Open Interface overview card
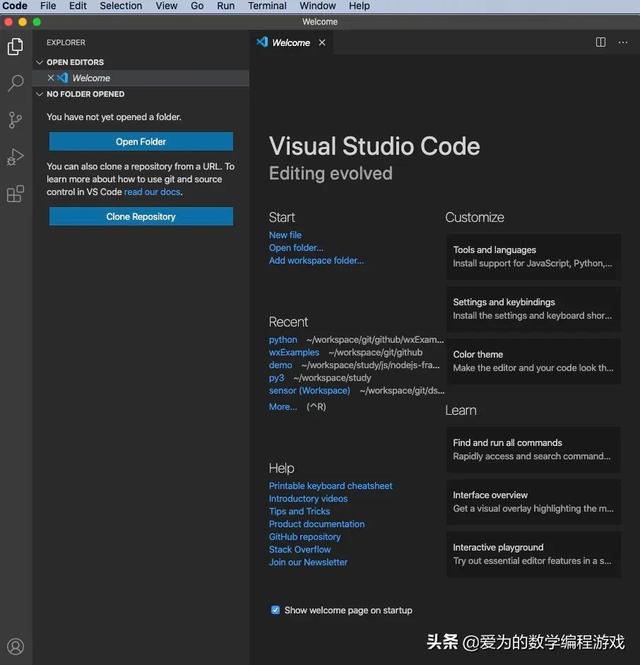This screenshot has width=640, height=665. (x=534, y=502)
